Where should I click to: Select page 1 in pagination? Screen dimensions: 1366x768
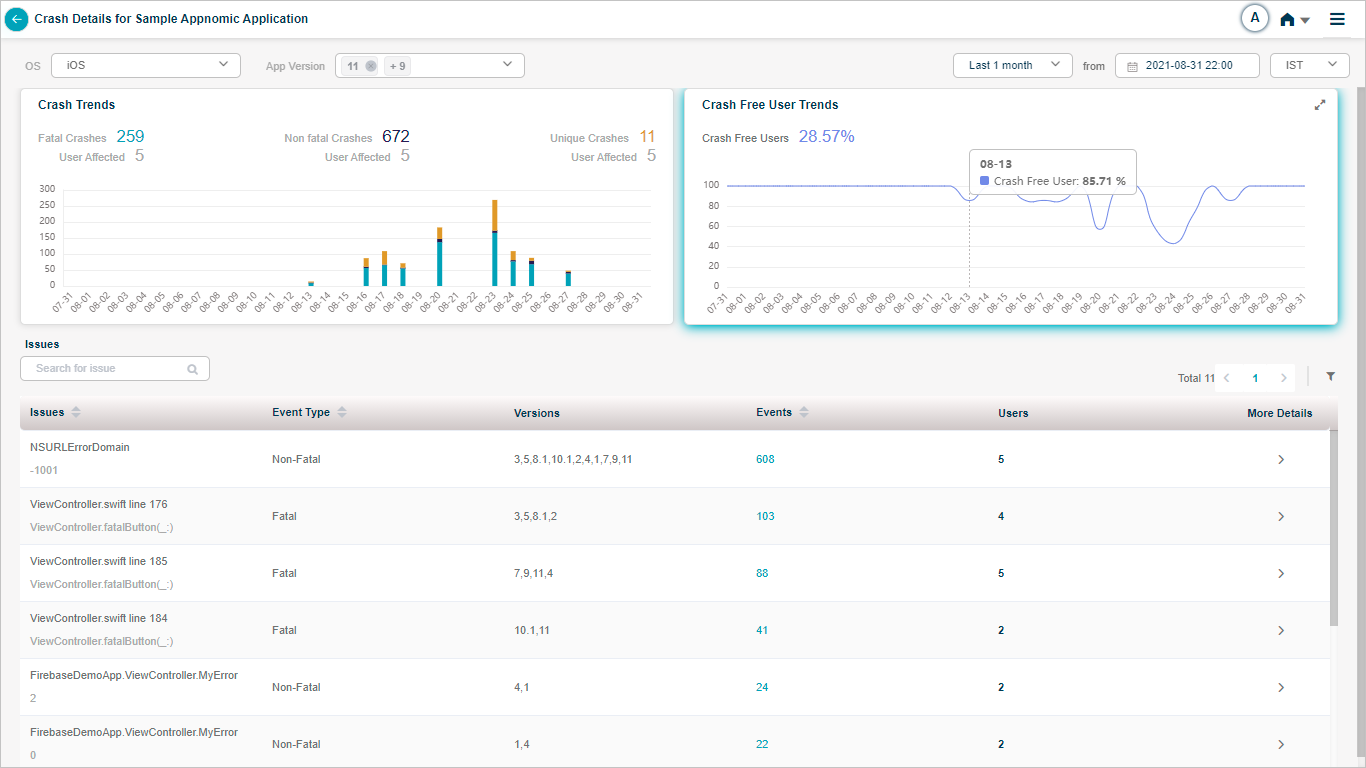click(x=1255, y=378)
